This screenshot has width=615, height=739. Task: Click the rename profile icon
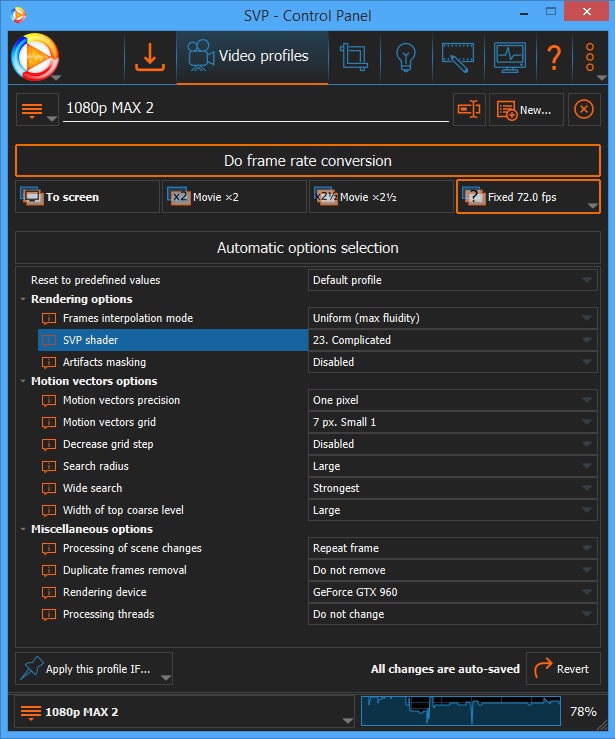click(469, 110)
